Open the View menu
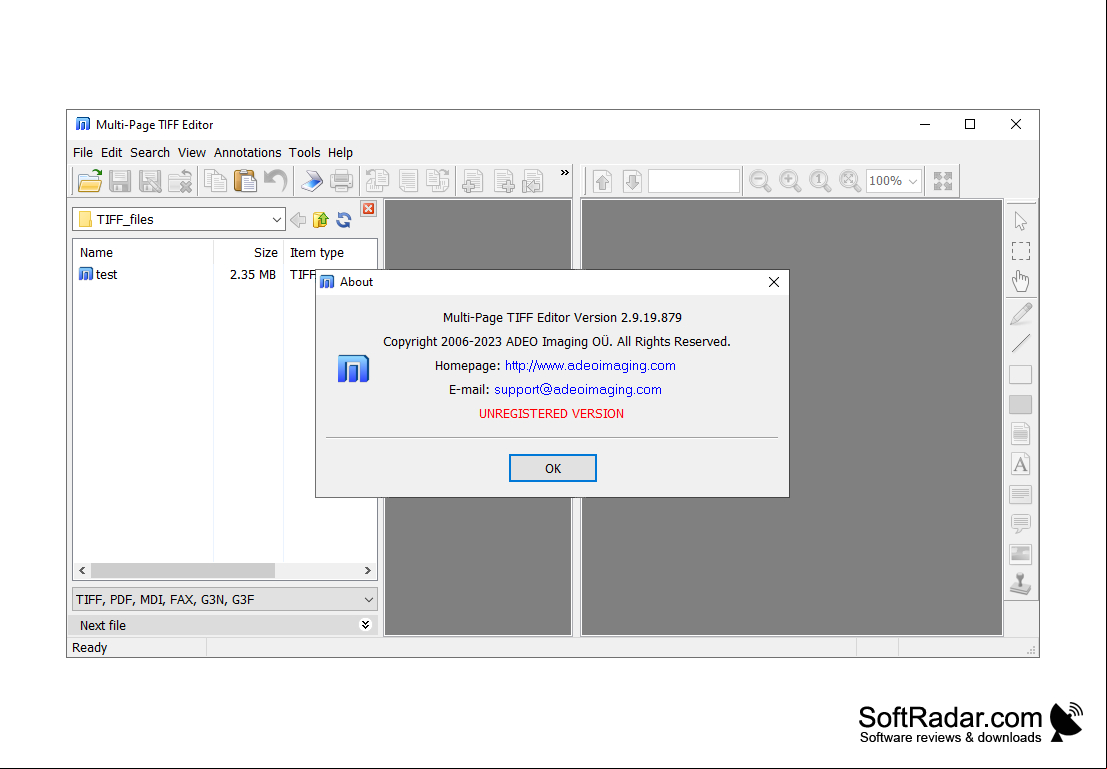The width and height of the screenshot is (1107, 769). (191, 153)
